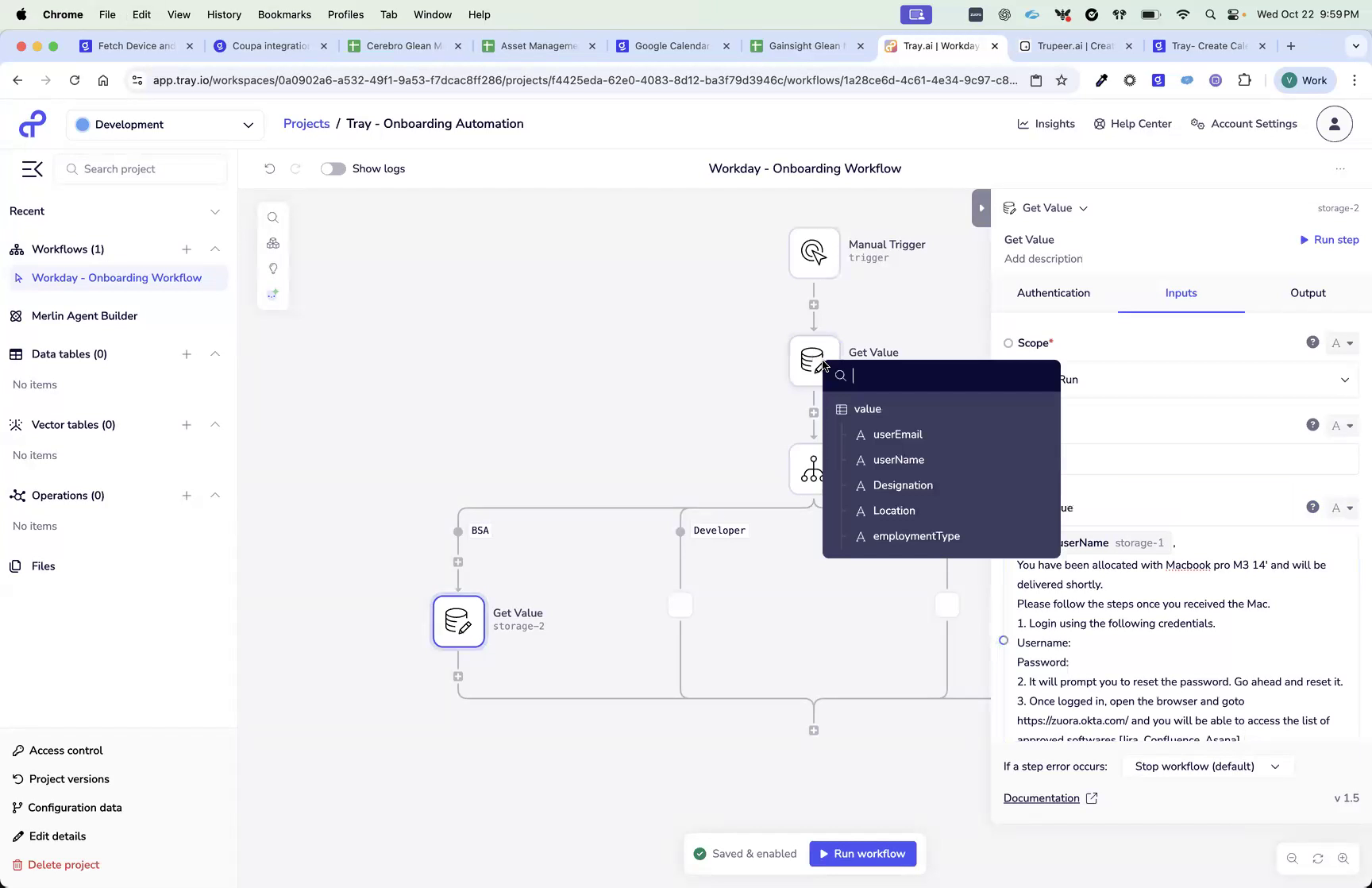Screen dimensions: 1372x888
Task: Open the Stop workflow error handling dropdown
Action: [1206, 766]
